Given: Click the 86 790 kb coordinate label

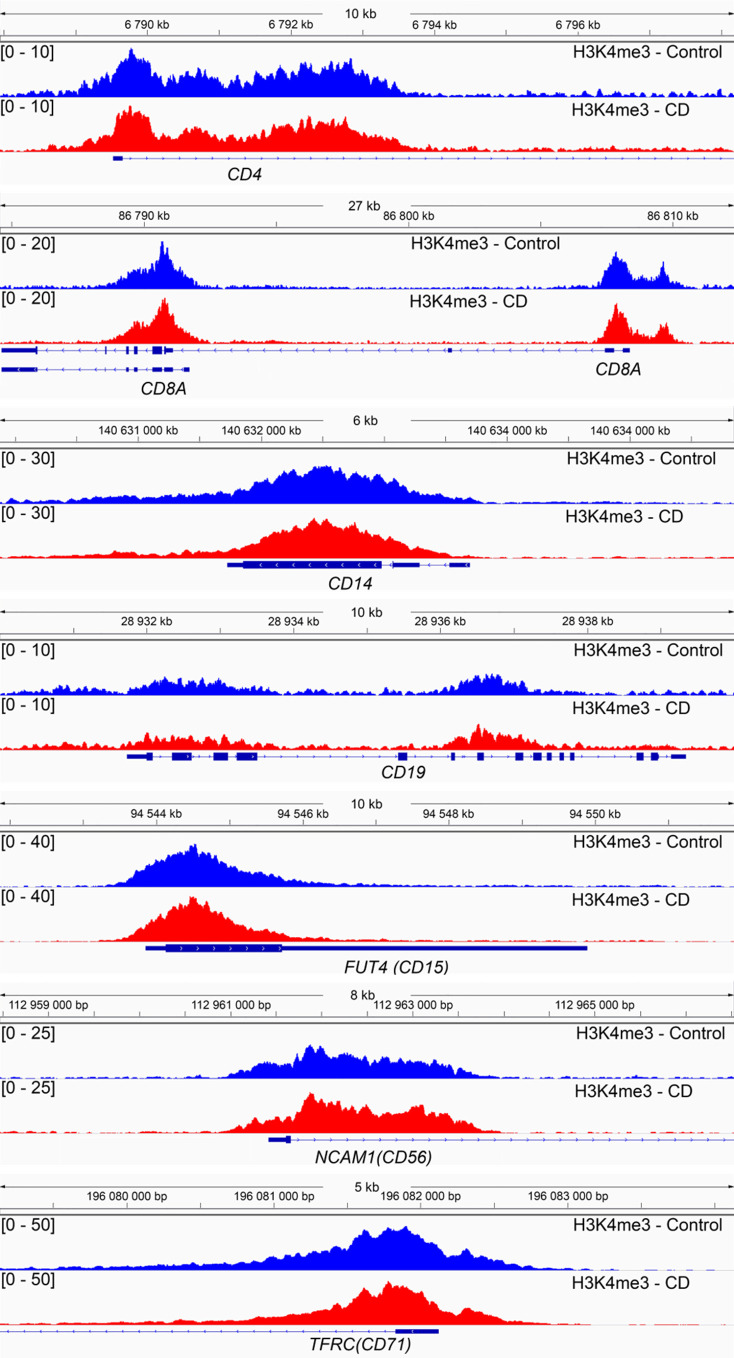Looking at the screenshot, I should coord(143,215).
